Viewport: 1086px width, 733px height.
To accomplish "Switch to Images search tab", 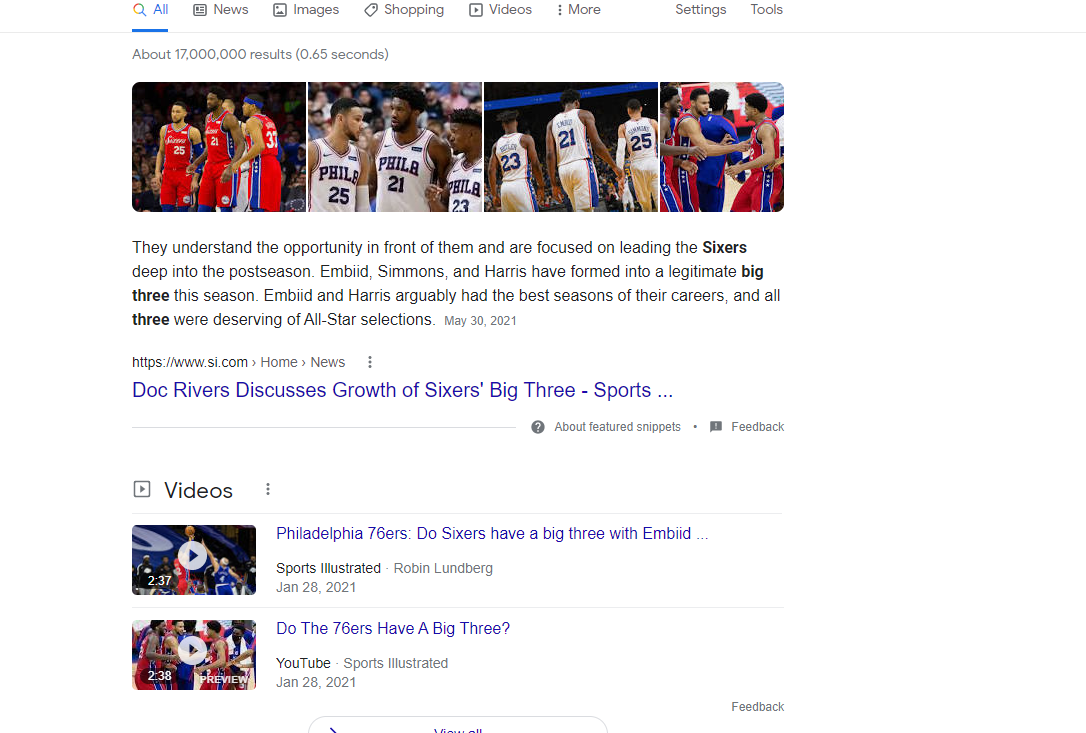I will (x=306, y=10).
